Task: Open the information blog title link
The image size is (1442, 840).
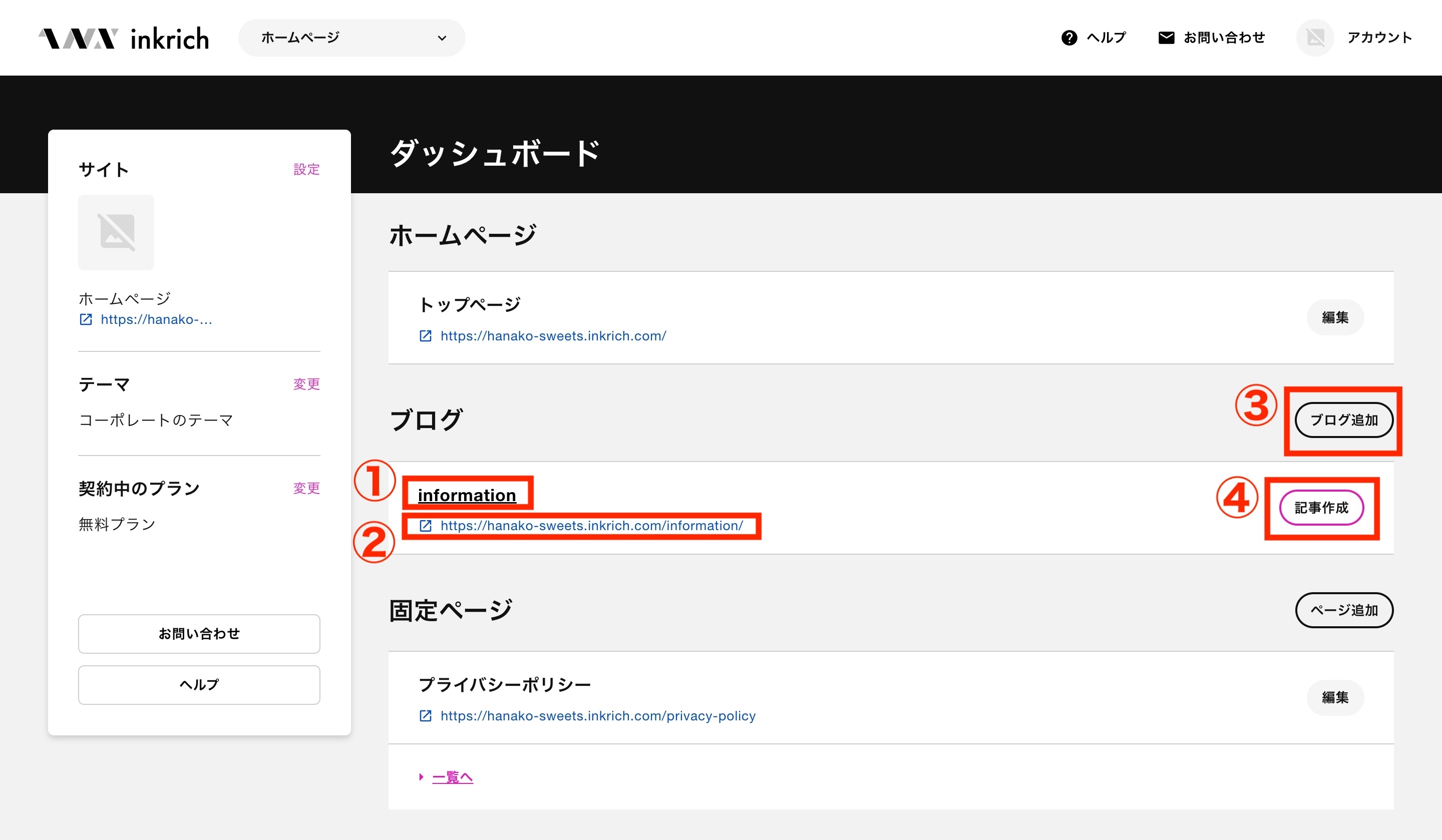Action: [x=467, y=495]
